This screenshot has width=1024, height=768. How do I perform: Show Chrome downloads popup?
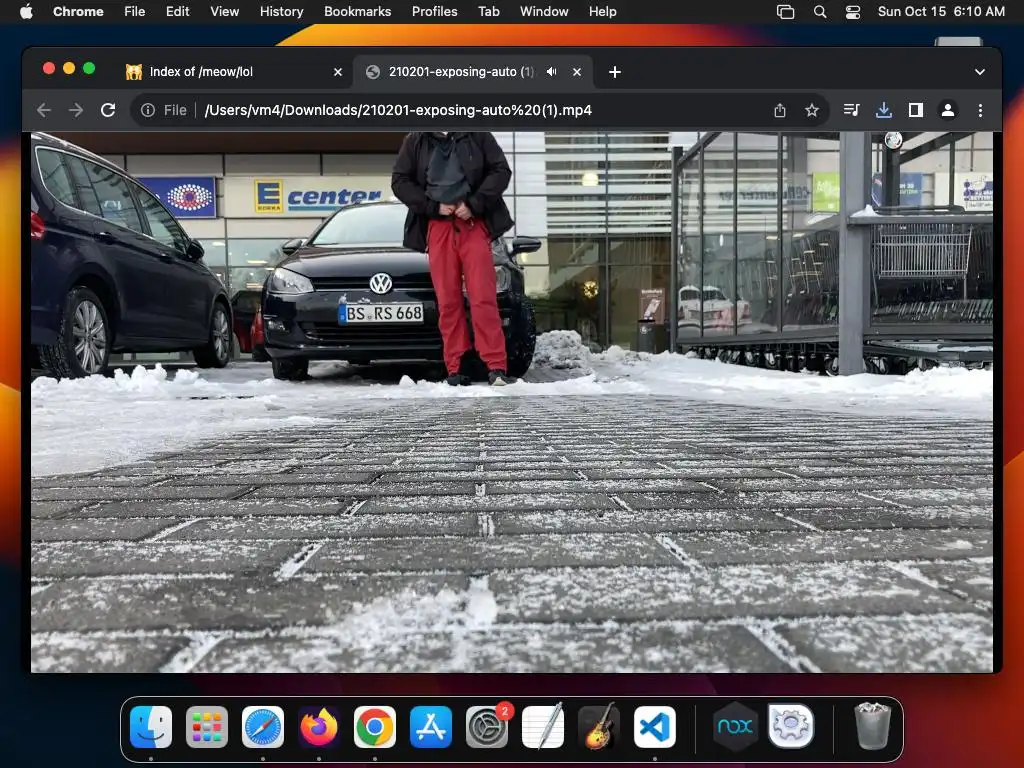coord(884,110)
